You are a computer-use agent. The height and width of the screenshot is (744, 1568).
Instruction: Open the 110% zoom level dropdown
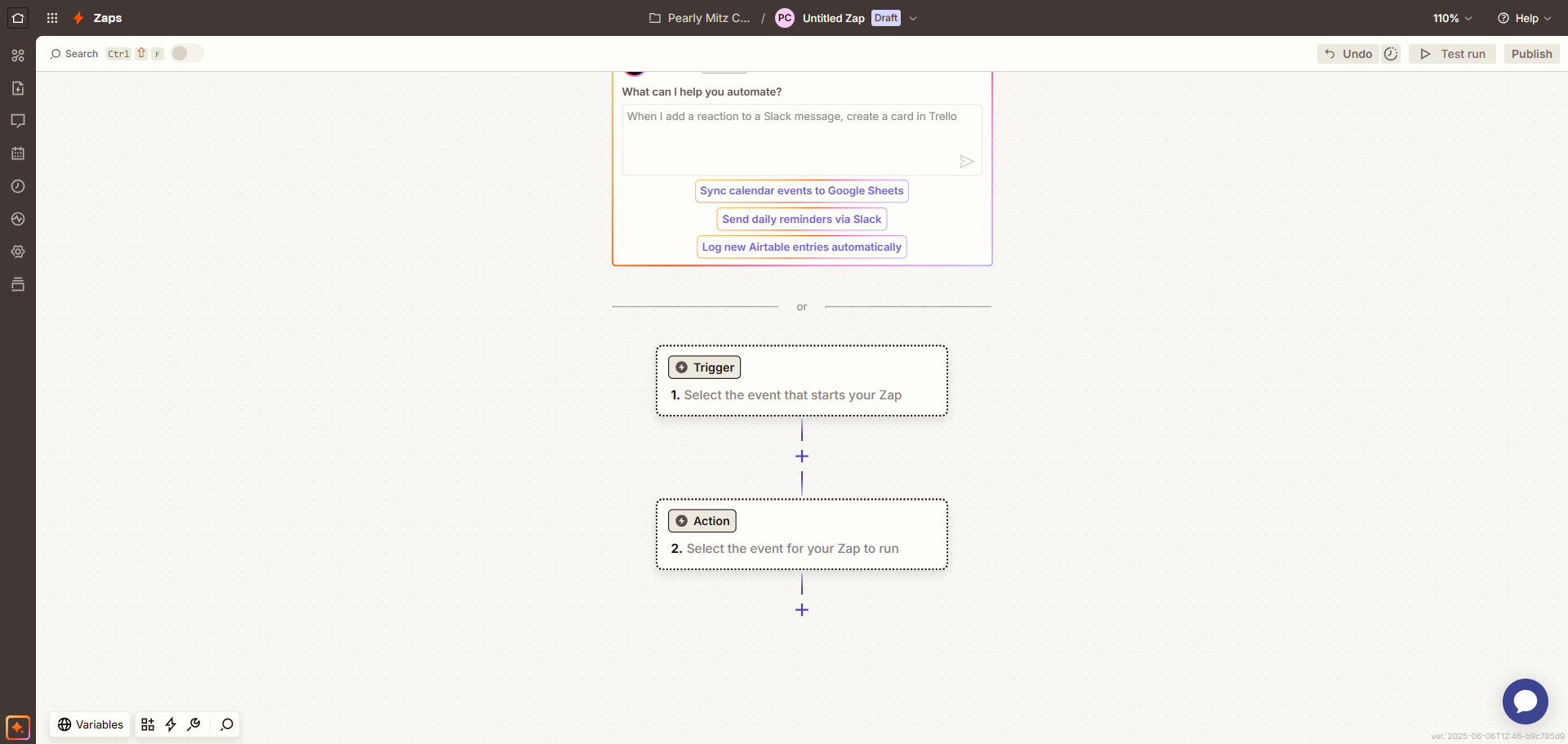coord(1452,18)
